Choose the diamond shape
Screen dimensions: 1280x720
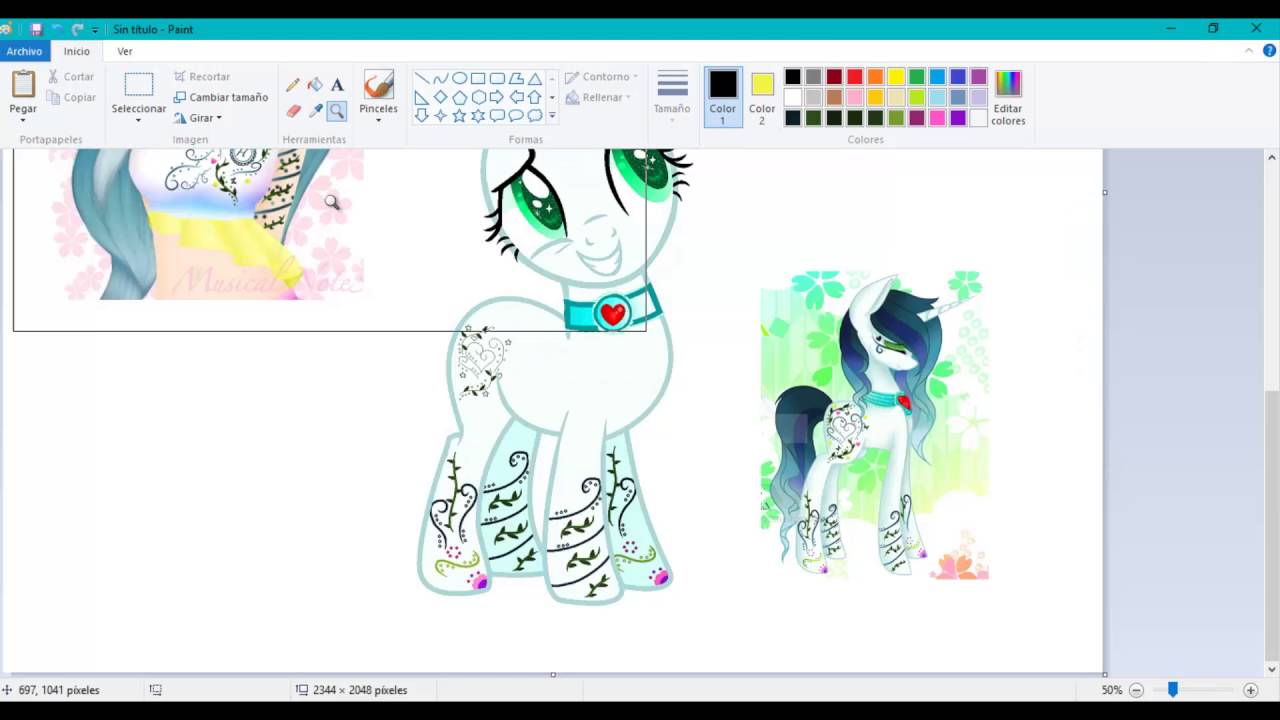(x=440, y=97)
